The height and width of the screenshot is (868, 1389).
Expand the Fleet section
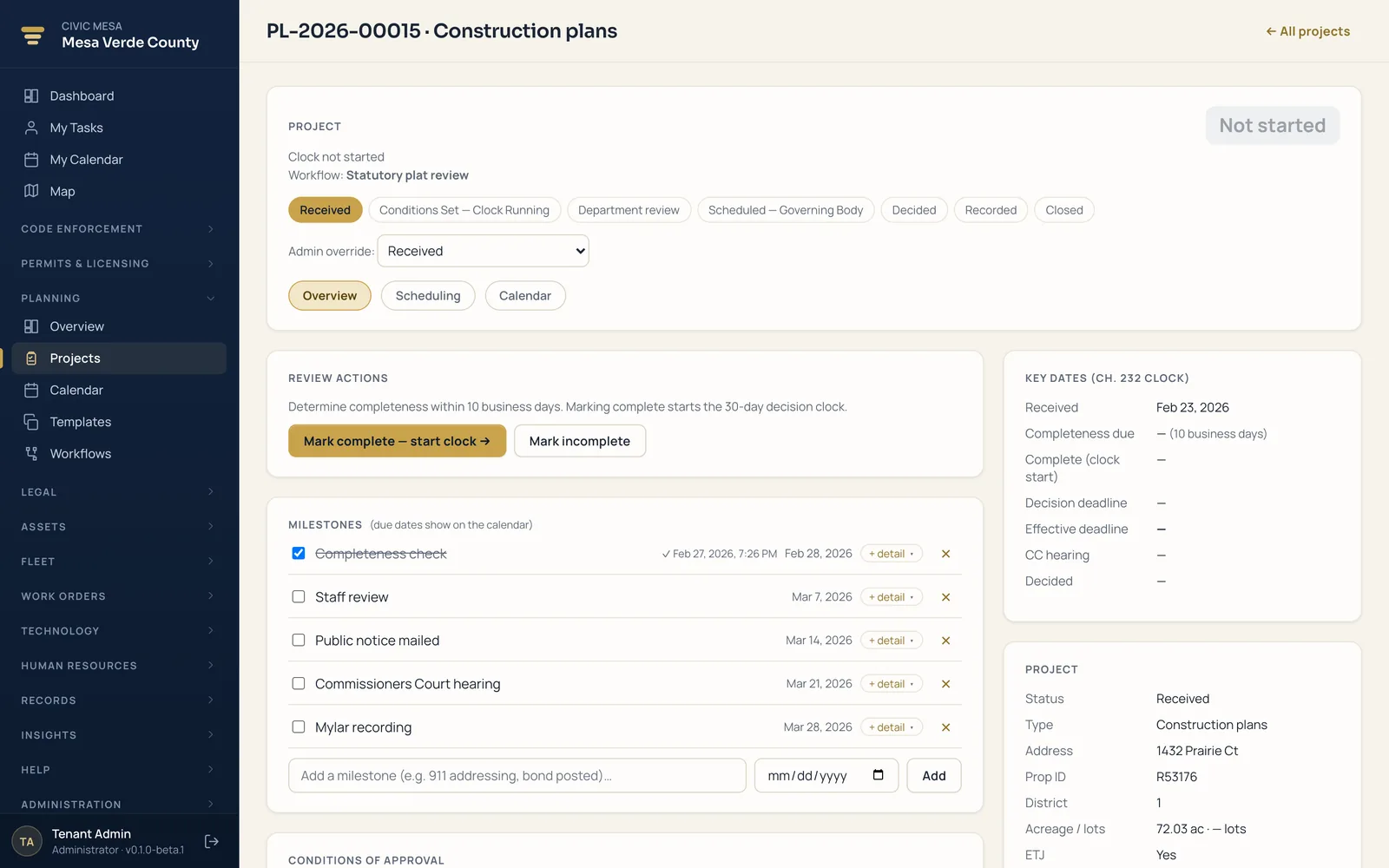[119, 562]
